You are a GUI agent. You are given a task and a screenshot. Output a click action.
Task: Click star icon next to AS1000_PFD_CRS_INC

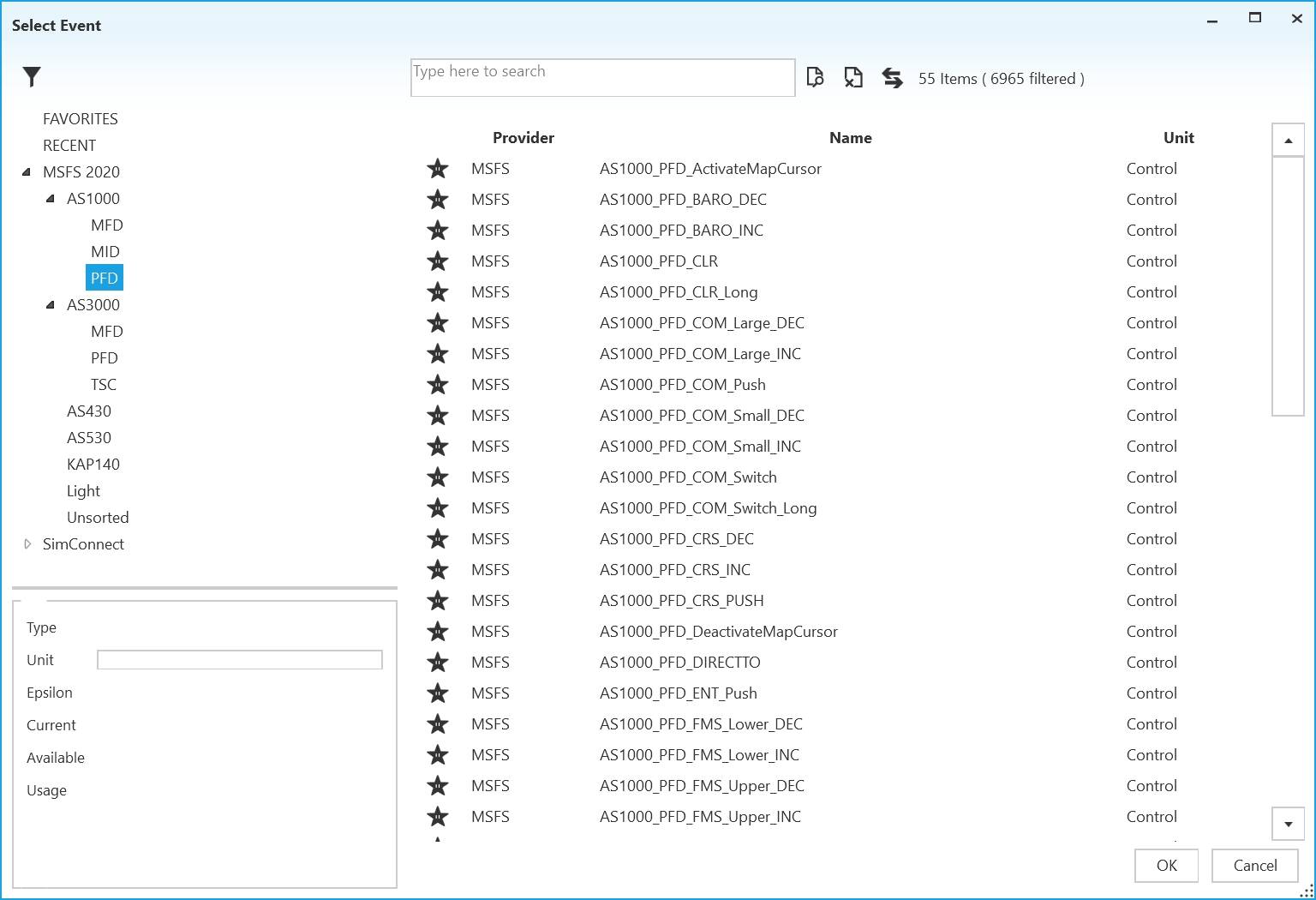[x=438, y=570]
